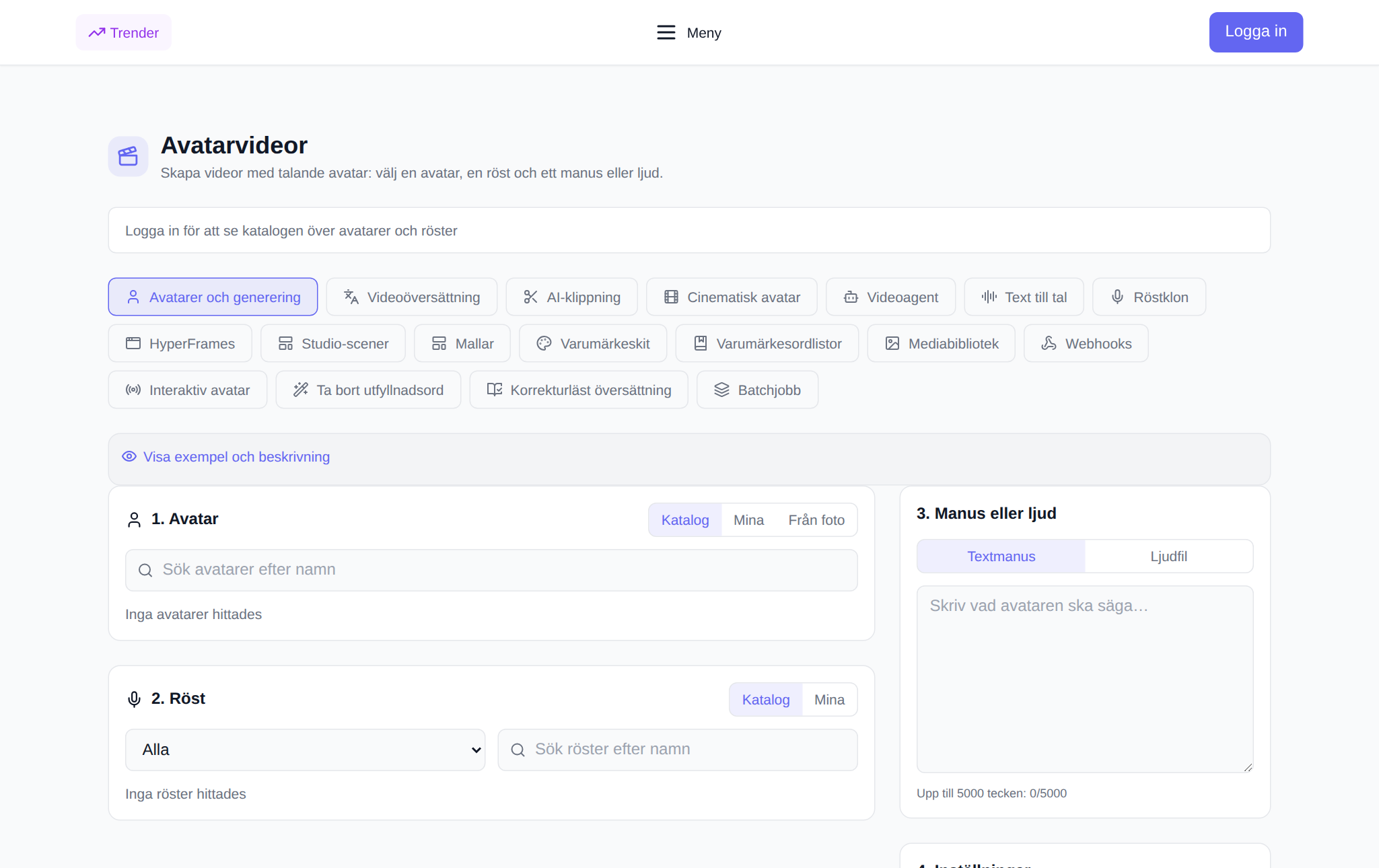Click the robot icon on Videoagent
This screenshot has height=868, width=1379.
[851, 297]
